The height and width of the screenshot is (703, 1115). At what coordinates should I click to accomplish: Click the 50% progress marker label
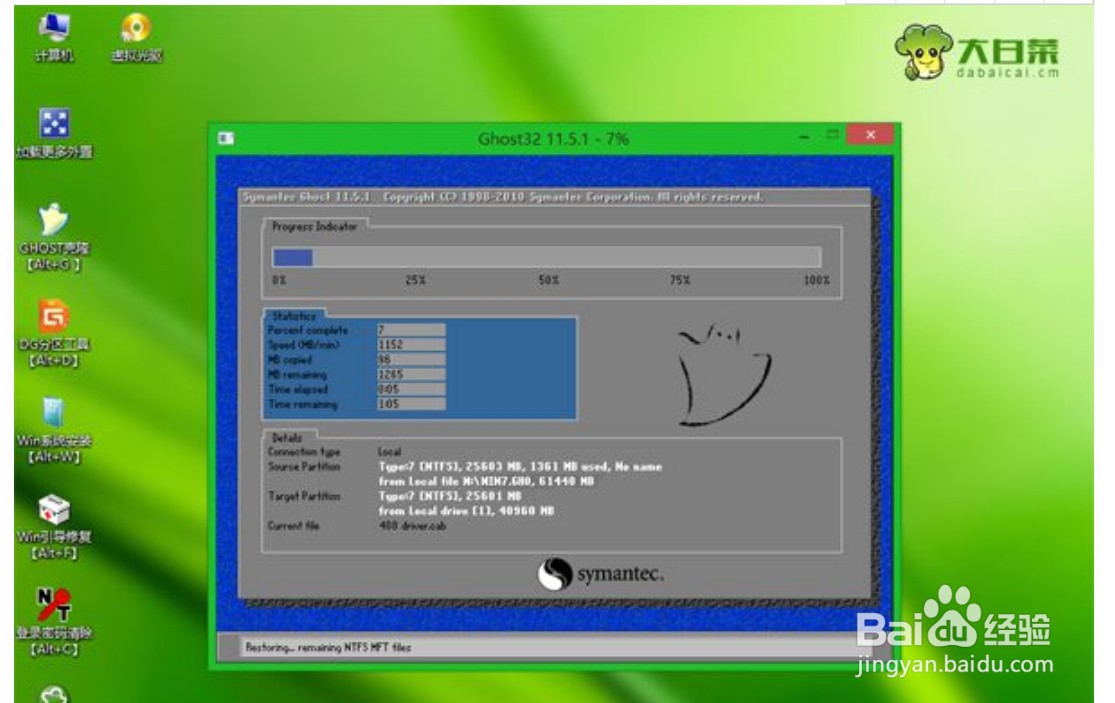(548, 280)
